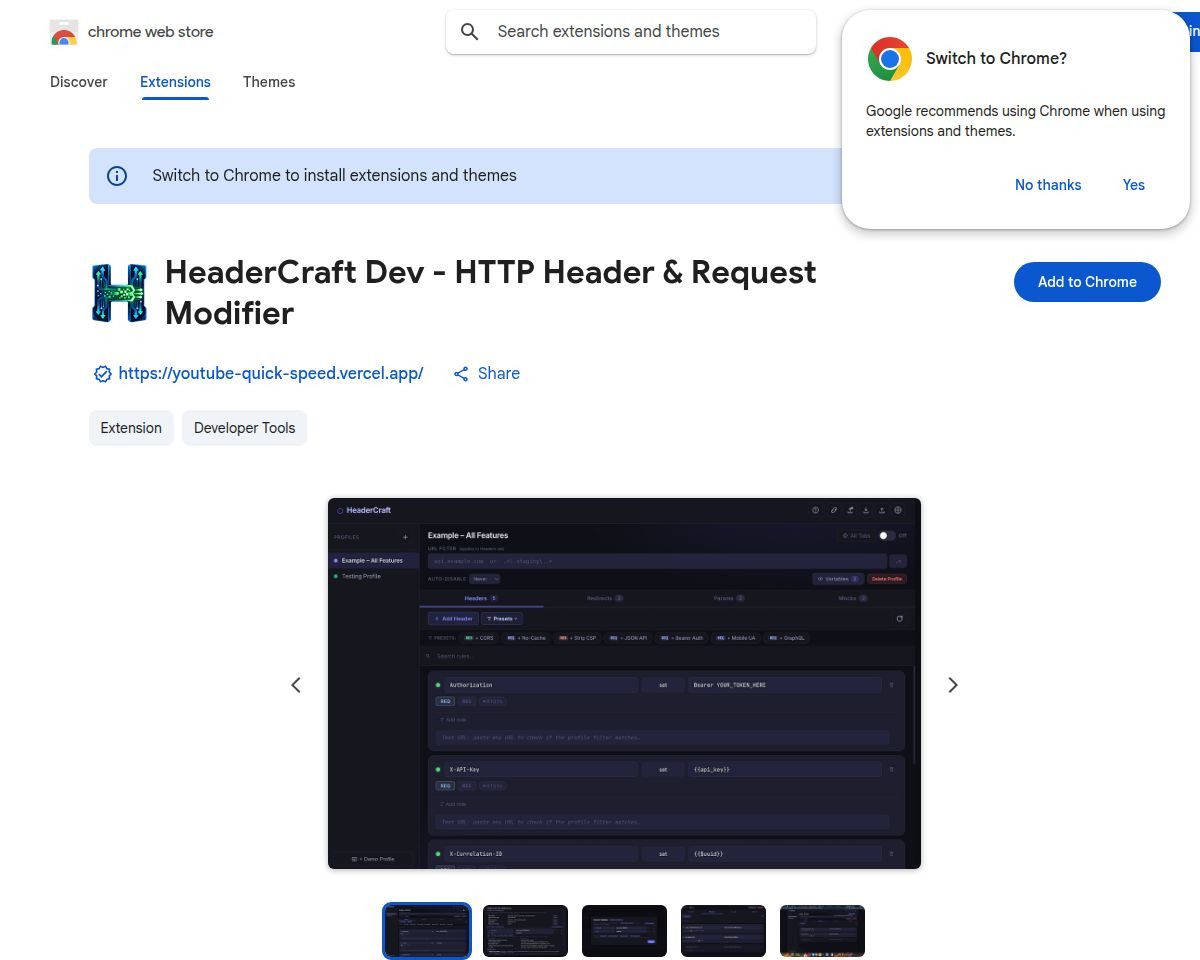The image size is (1200, 960).
Task: Click the search magnifier icon
Action: coord(470,32)
